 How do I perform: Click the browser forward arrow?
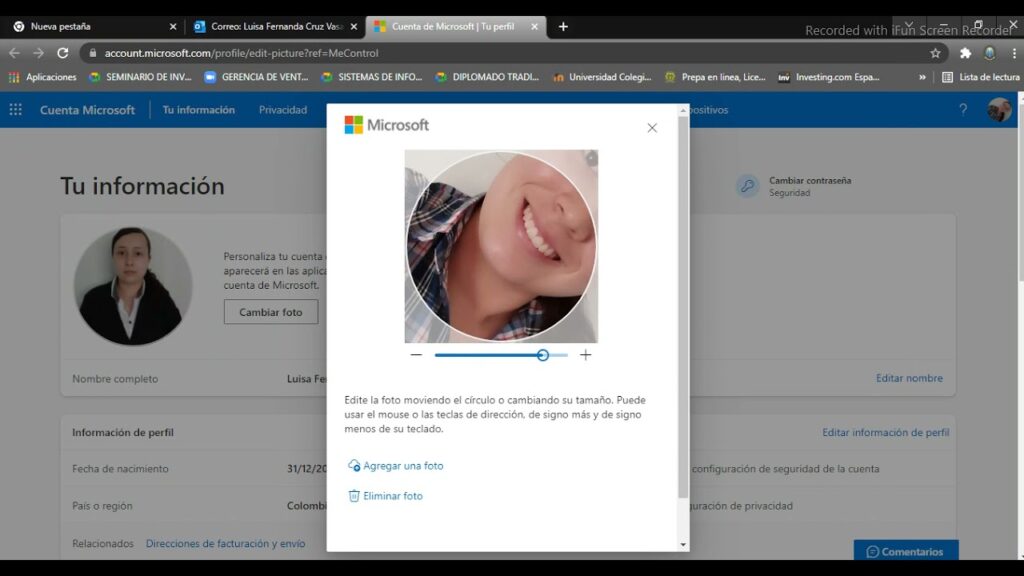[x=39, y=53]
